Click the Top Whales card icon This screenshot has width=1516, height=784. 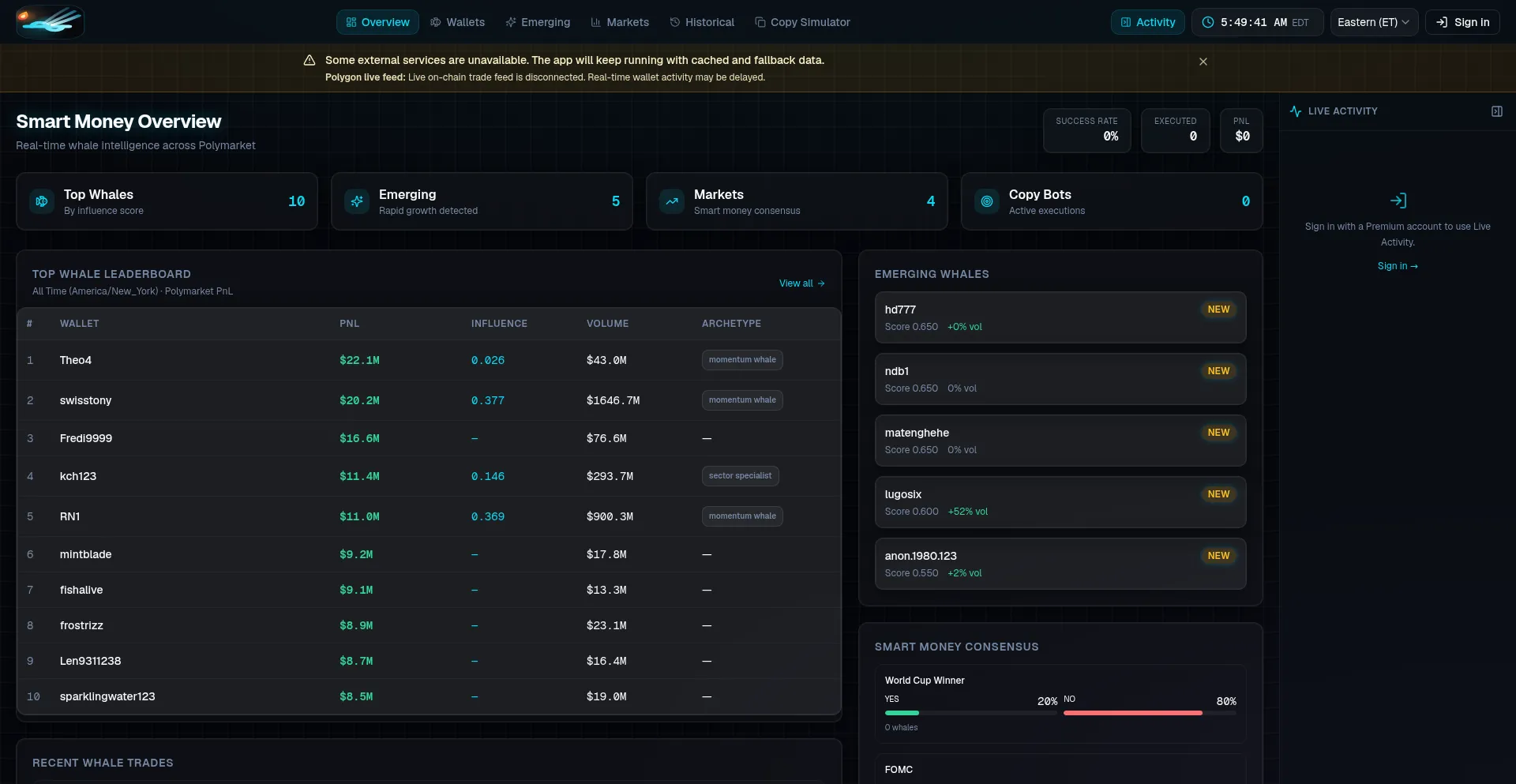42,201
